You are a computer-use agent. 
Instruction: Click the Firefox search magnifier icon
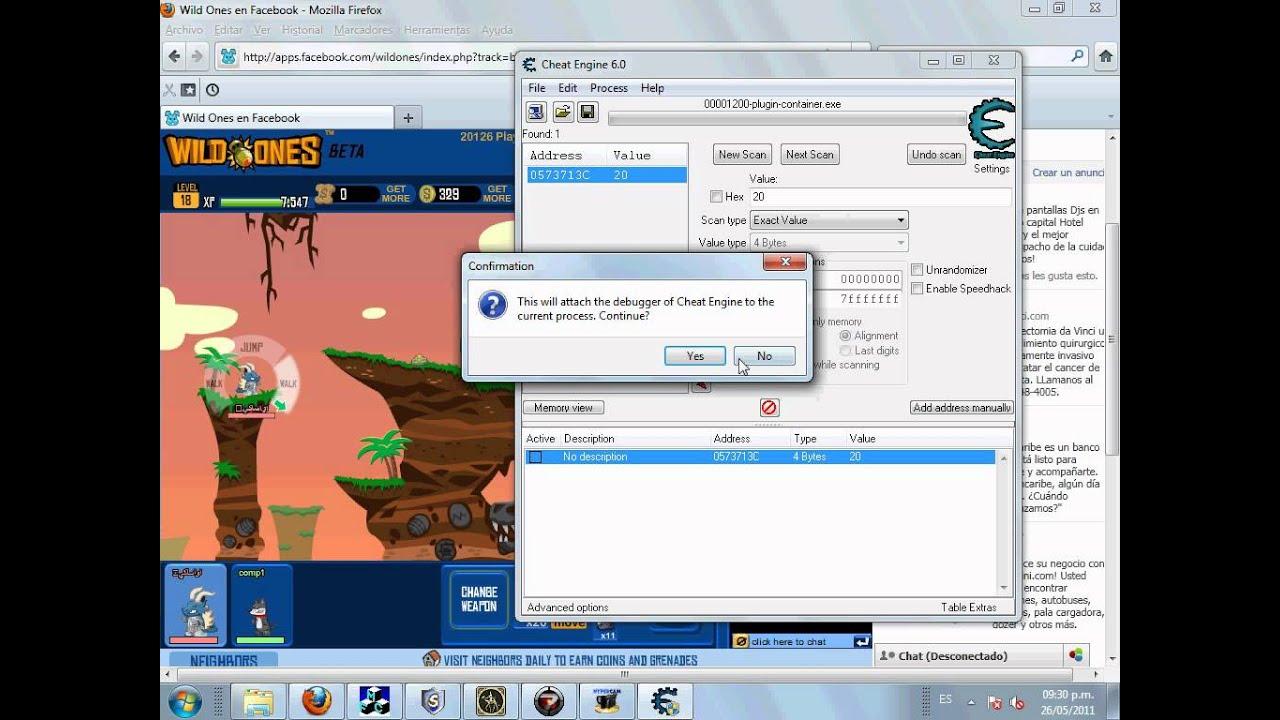(1077, 57)
